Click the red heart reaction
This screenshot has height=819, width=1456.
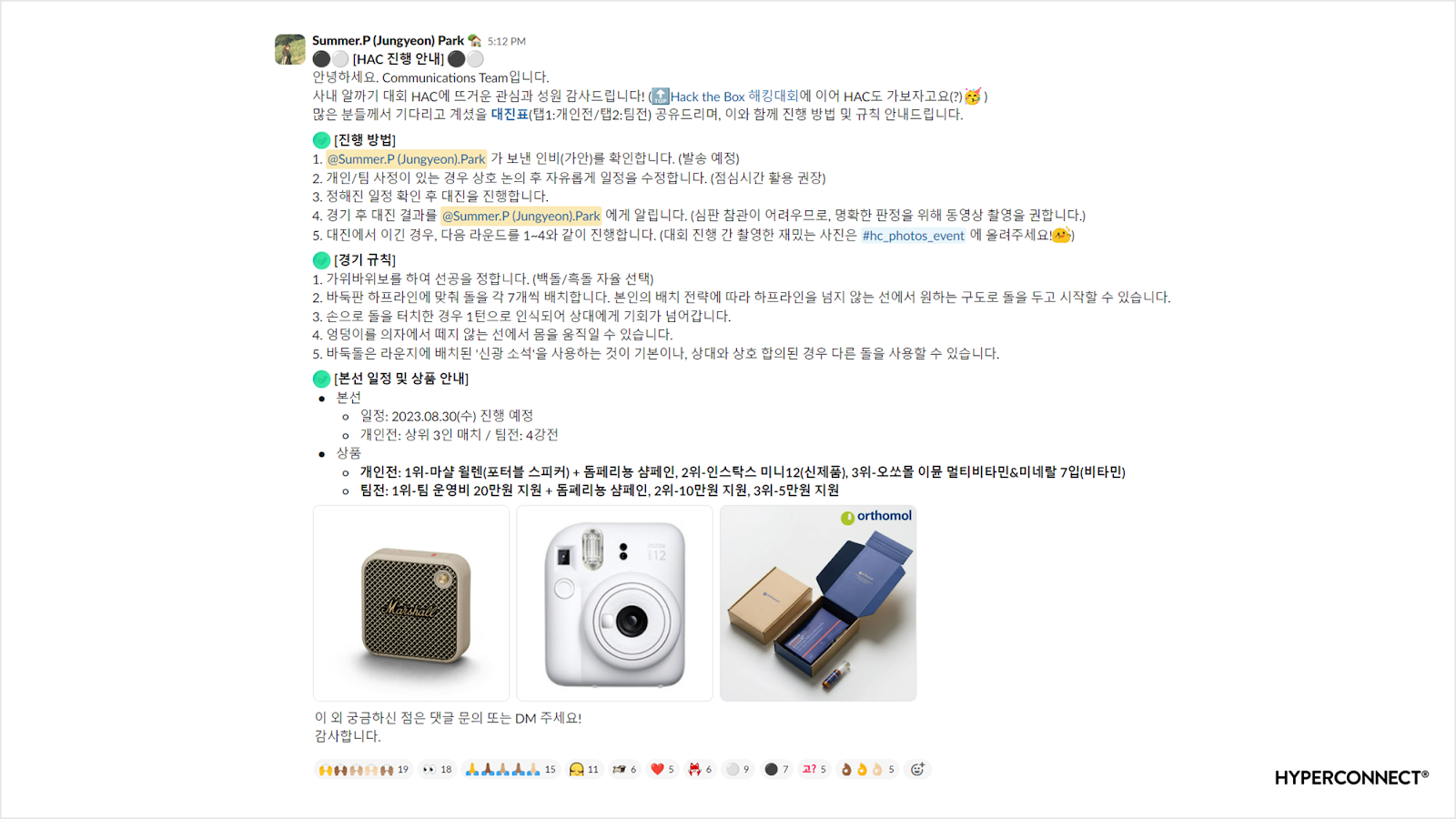point(662,770)
